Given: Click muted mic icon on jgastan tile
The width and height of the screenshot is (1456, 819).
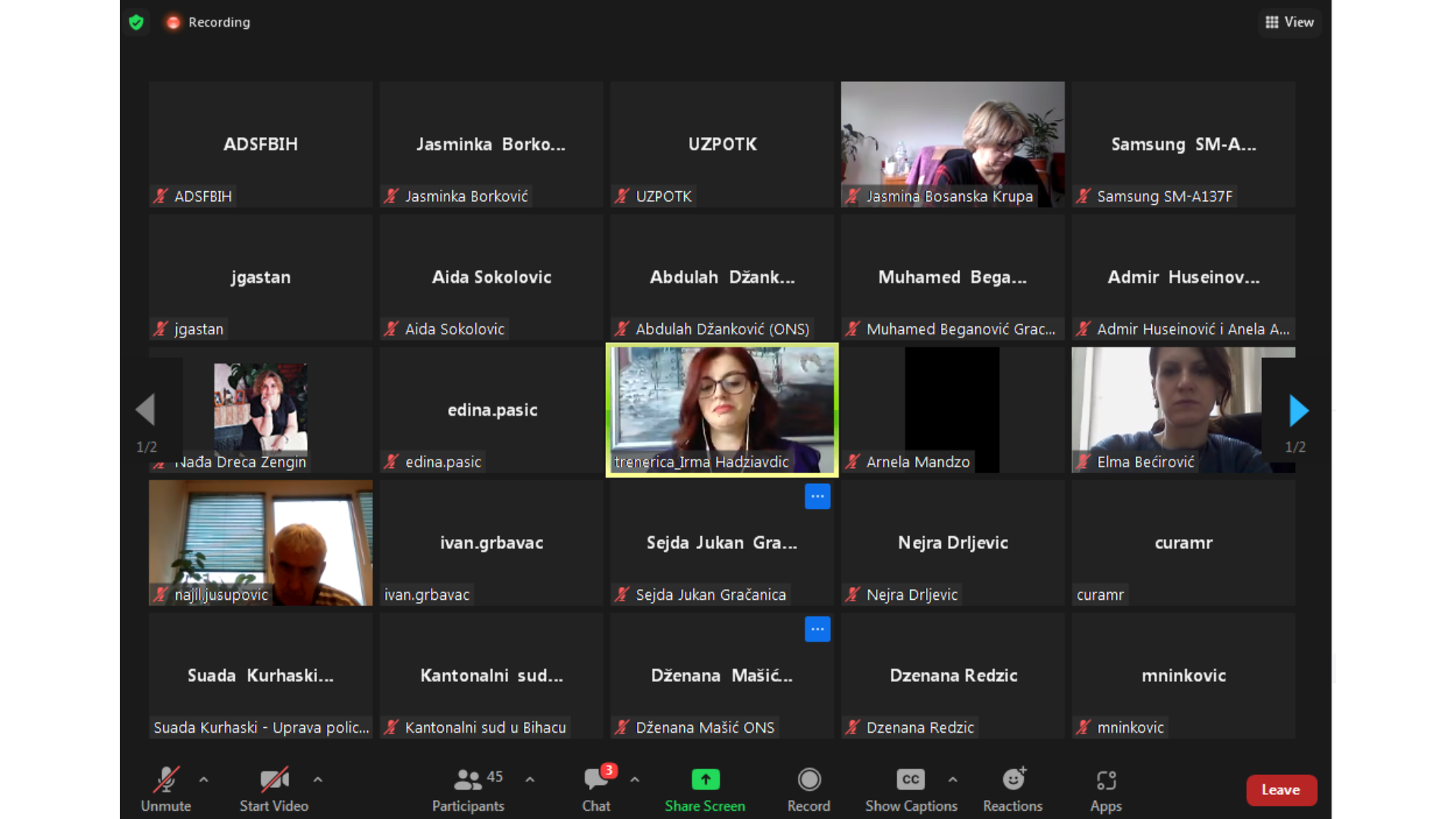Looking at the screenshot, I should (x=160, y=329).
